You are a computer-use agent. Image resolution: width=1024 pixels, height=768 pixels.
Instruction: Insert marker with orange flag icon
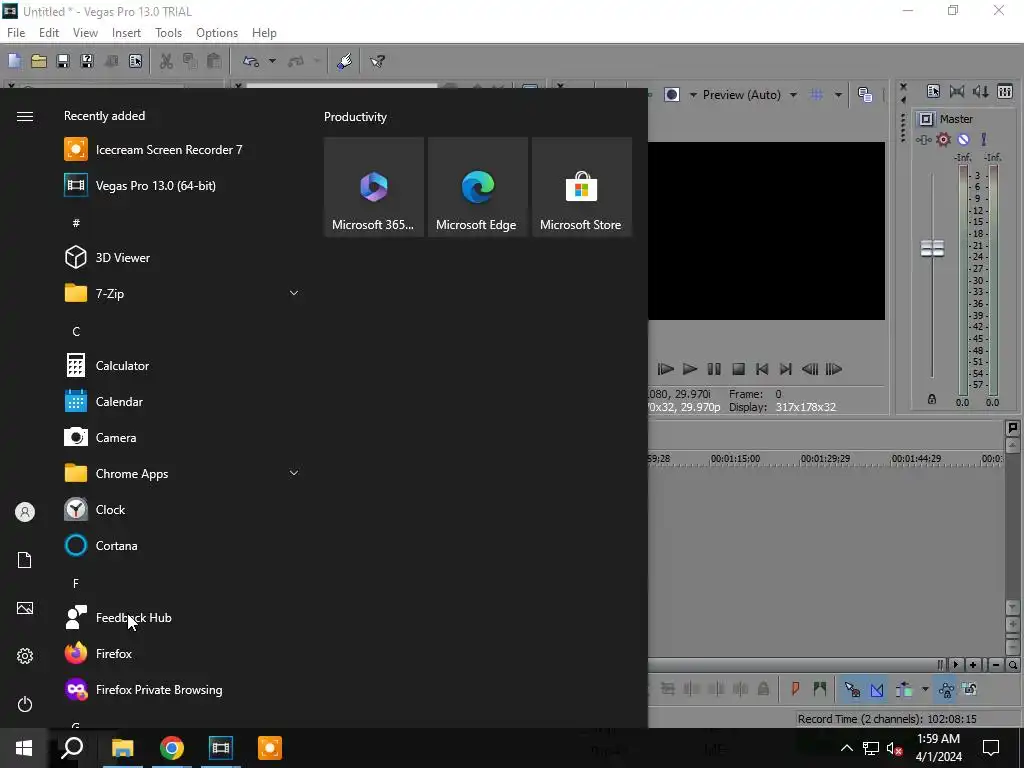pyautogui.click(x=795, y=689)
